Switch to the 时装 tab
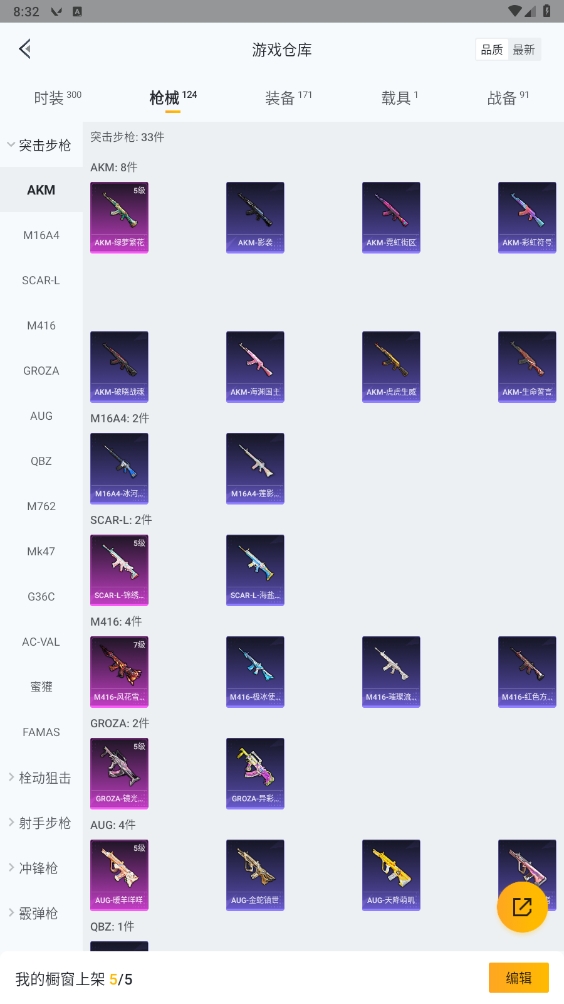 (x=57, y=98)
